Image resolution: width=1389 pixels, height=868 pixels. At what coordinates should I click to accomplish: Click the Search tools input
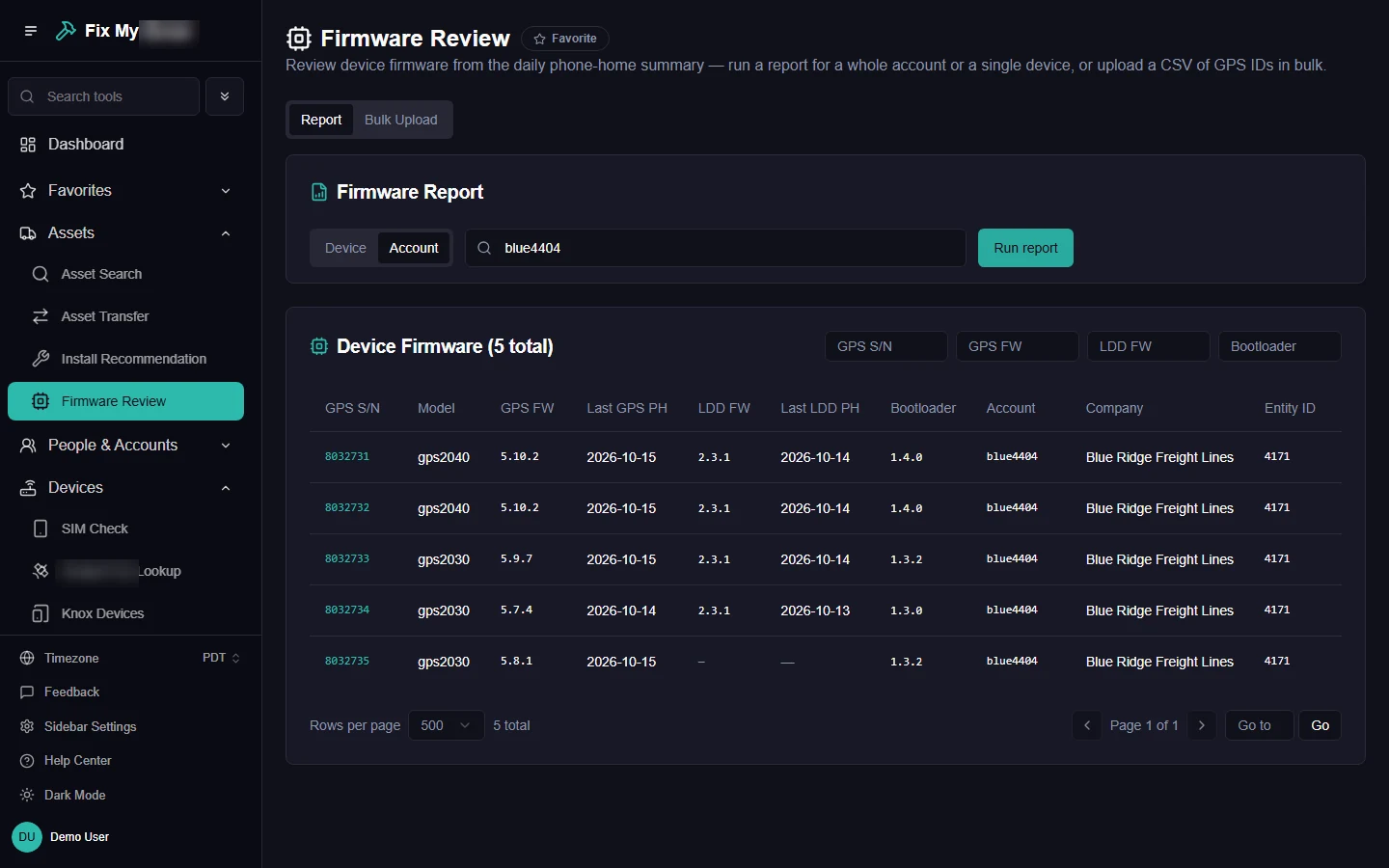[x=104, y=96]
